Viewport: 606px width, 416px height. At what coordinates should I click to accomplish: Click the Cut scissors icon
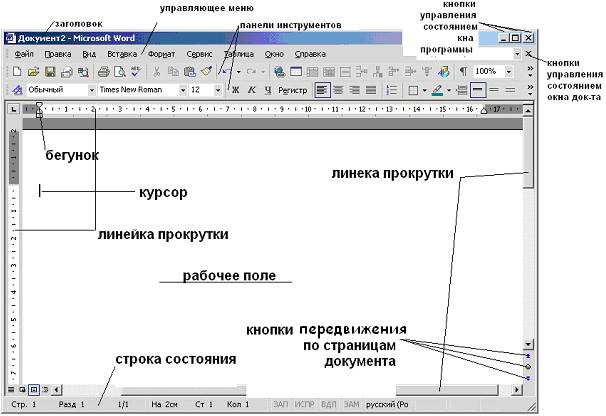[x=156, y=72]
